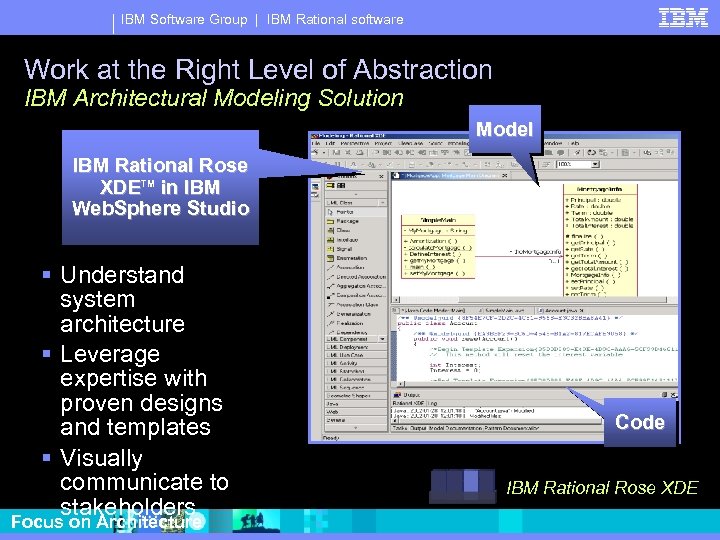The width and height of the screenshot is (720, 540).
Task: Close the Toolbox panel
Action: [381, 176]
